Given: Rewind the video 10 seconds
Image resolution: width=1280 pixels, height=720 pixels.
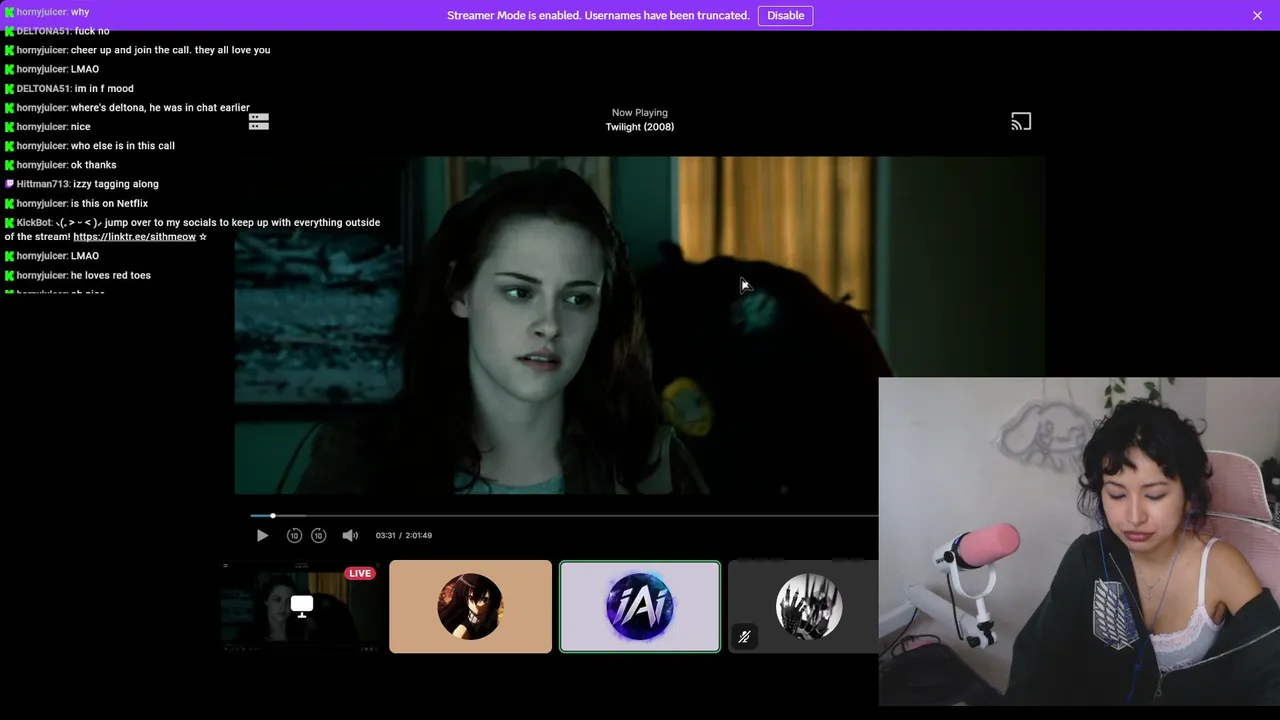Looking at the screenshot, I should coord(294,536).
